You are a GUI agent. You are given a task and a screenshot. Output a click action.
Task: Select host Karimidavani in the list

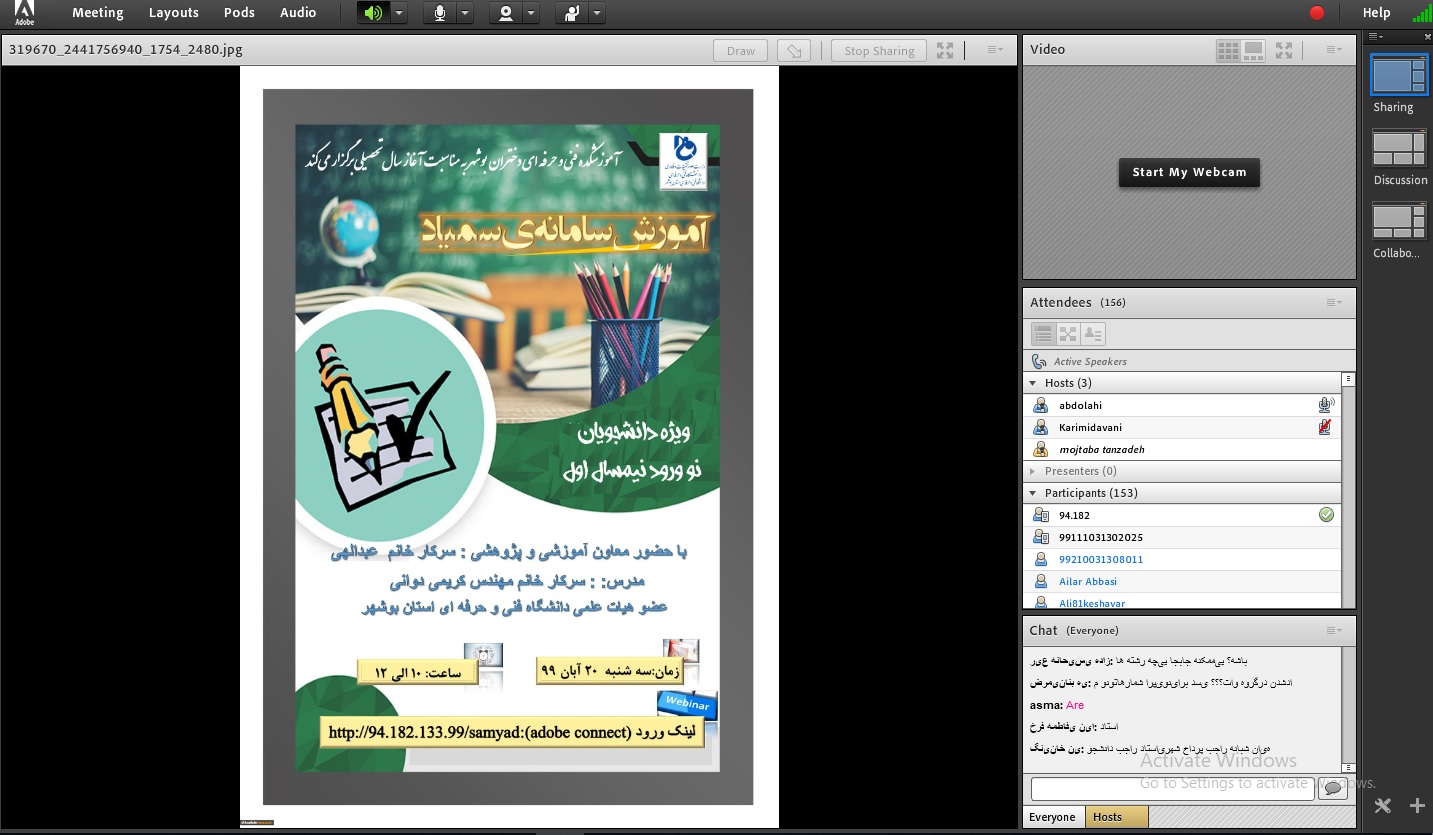coord(1182,427)
